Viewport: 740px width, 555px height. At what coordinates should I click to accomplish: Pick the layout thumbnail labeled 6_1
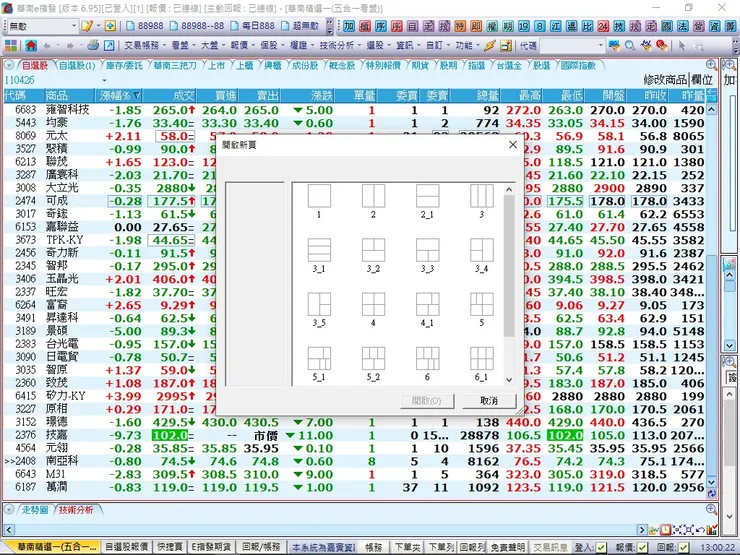click(482, 364)
